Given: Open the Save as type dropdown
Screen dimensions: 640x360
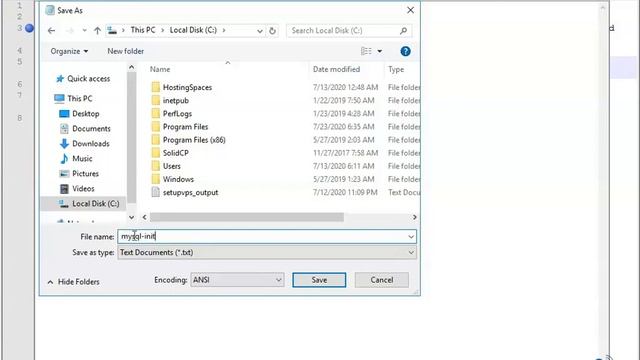Looking at the screenshot, I should (267, 253).
